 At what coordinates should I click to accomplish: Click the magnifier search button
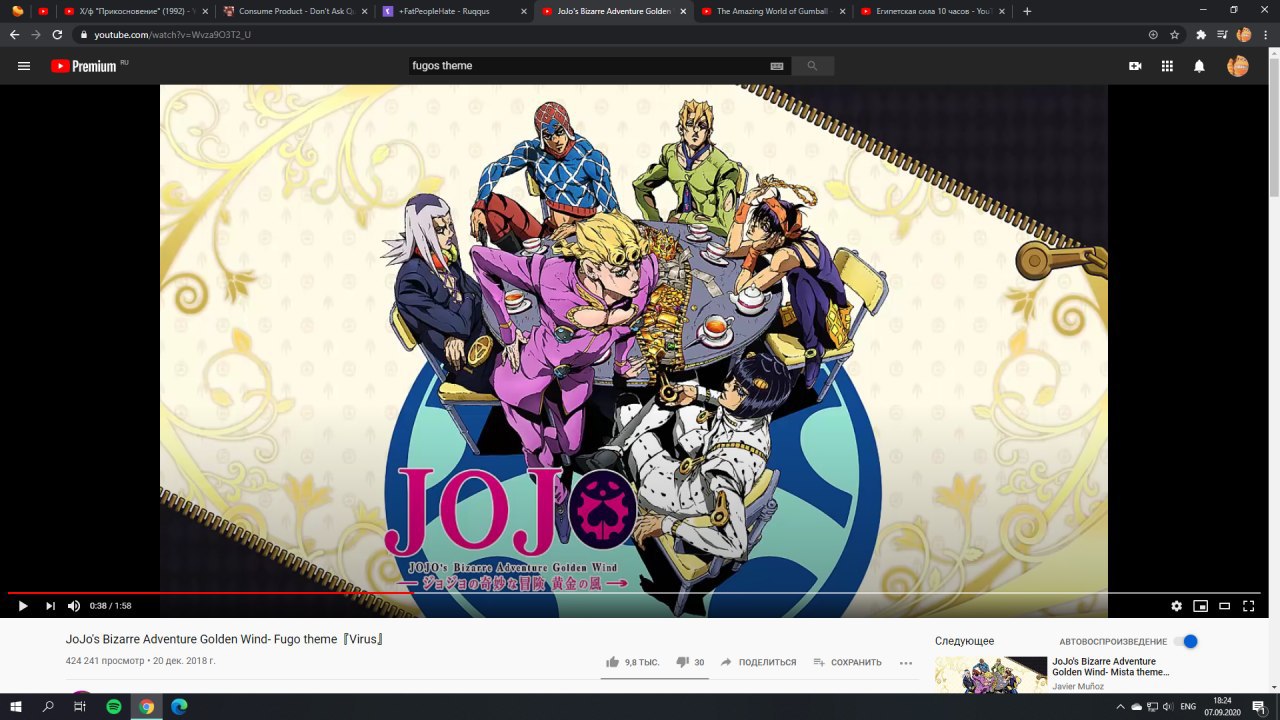812,66
